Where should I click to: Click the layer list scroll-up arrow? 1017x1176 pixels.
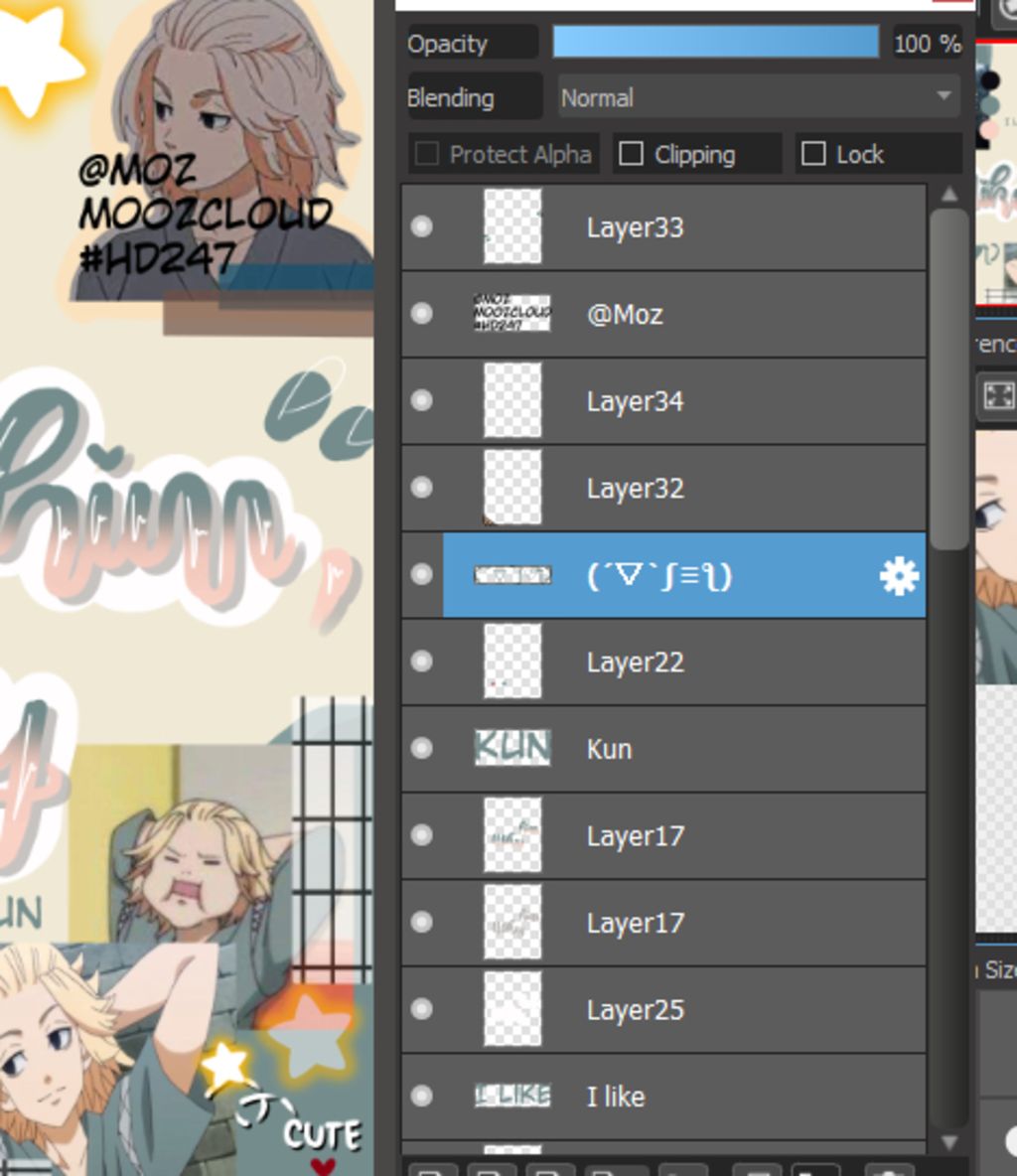(948, 195)
